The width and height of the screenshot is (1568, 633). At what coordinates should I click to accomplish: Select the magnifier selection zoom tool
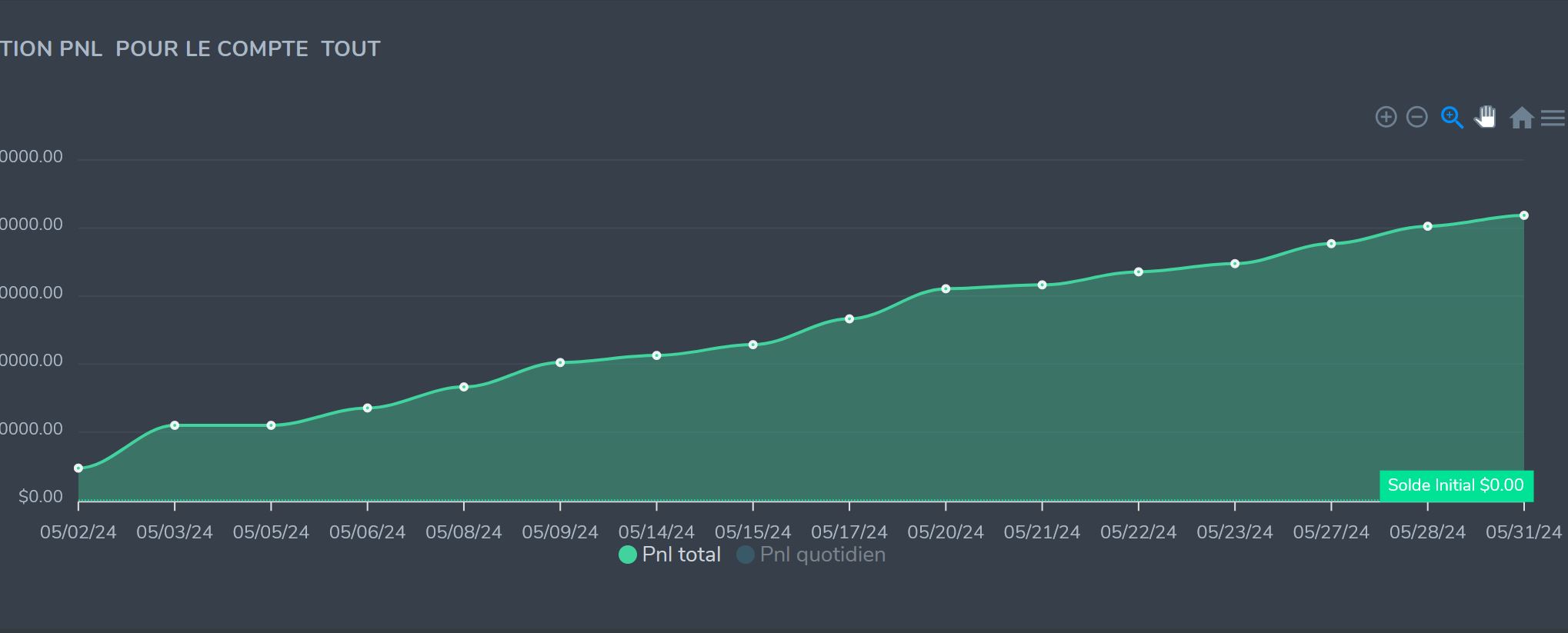[1452, 117]
